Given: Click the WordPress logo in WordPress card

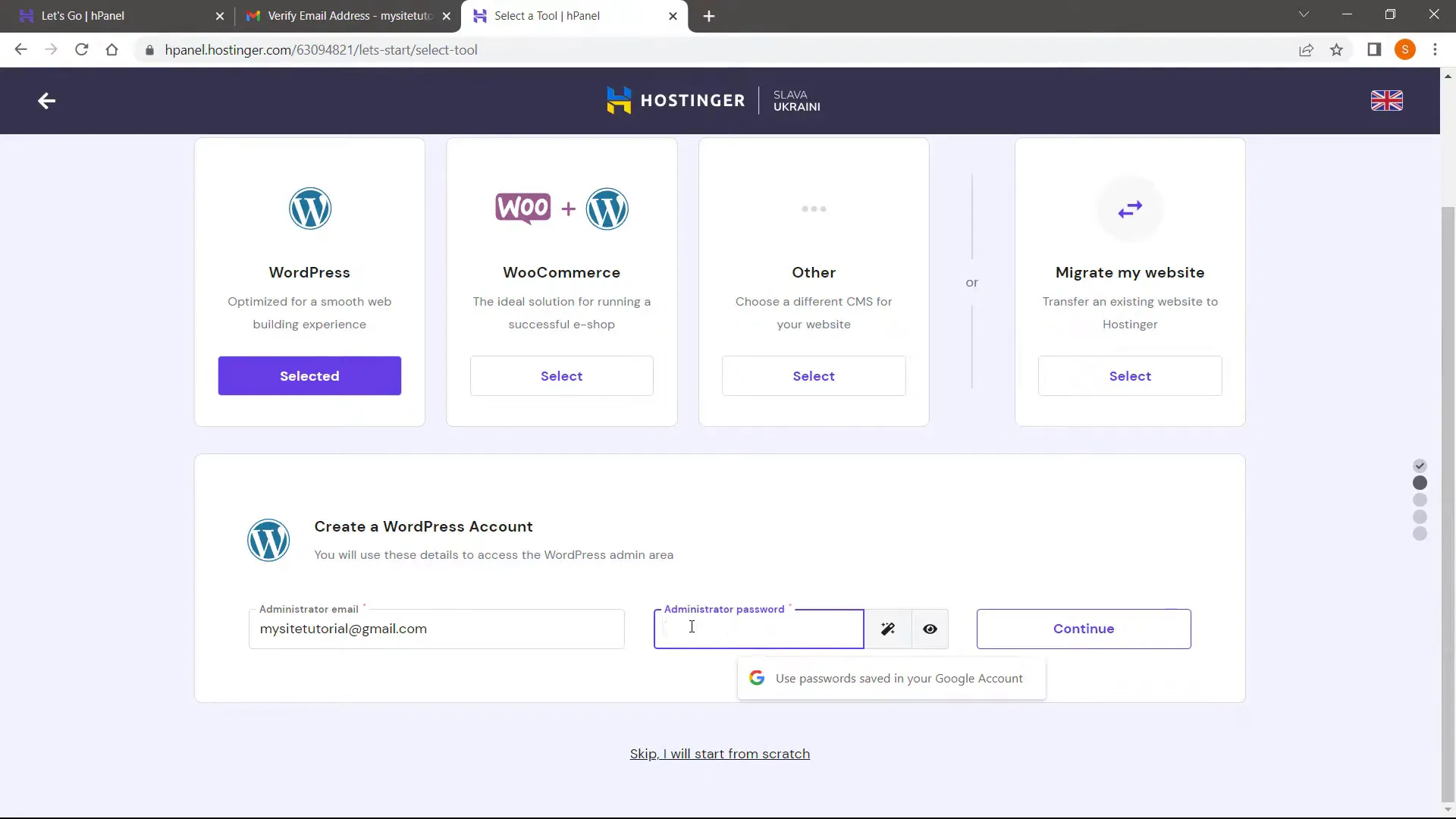Looking at the screenshot, I should (x=309, y=209).
